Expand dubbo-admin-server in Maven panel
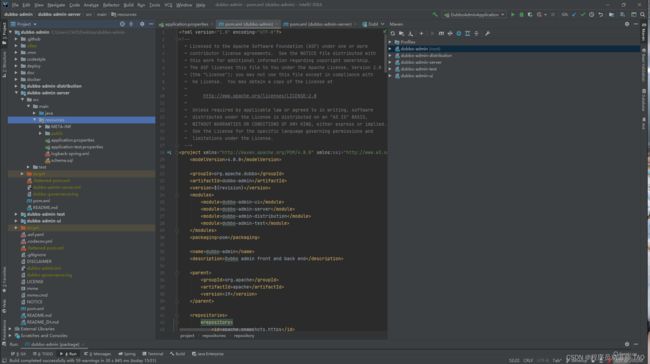Viewport: 650px width, 364px height. pos(390,63)
